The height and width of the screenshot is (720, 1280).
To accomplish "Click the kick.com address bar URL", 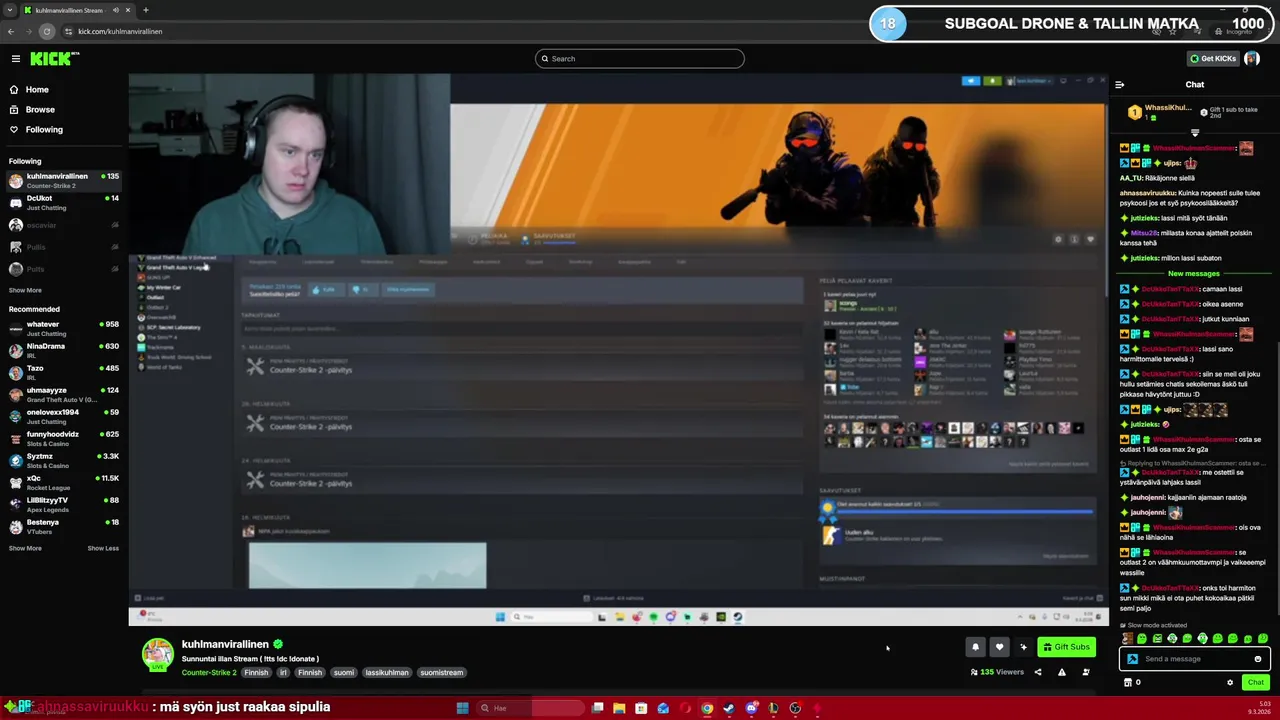I will pyautogui.click(x=120, y=31).
